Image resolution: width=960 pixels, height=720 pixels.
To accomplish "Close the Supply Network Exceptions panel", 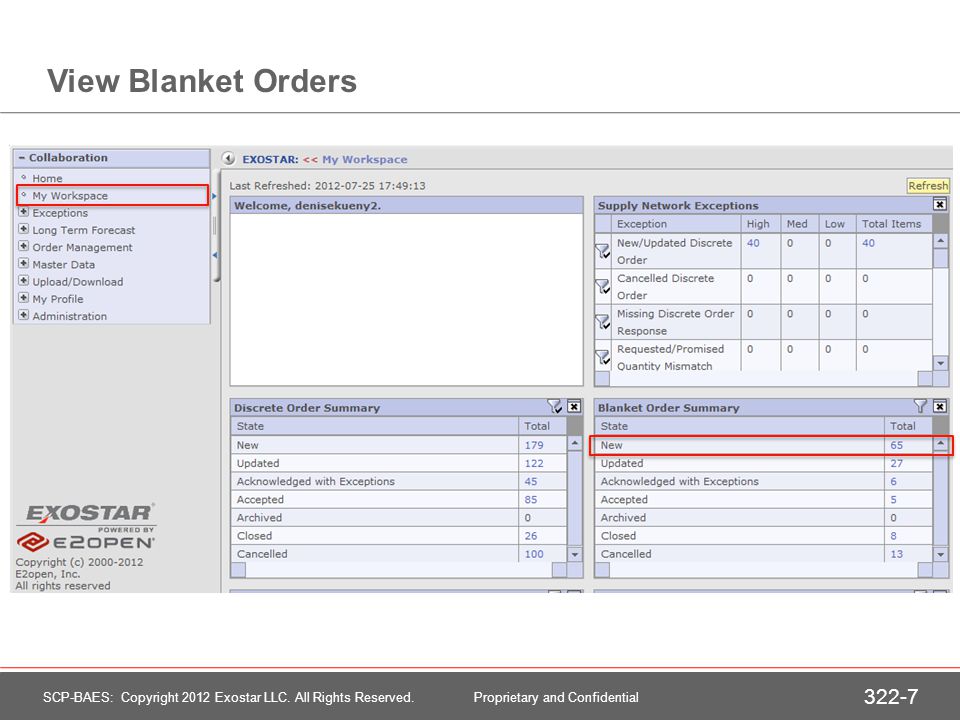I will pyautogui.click(x=940, y=204).
